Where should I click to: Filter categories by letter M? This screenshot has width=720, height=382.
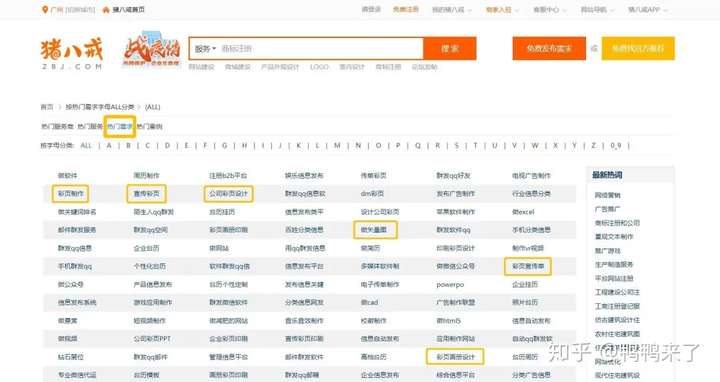[x=337, y=146]
